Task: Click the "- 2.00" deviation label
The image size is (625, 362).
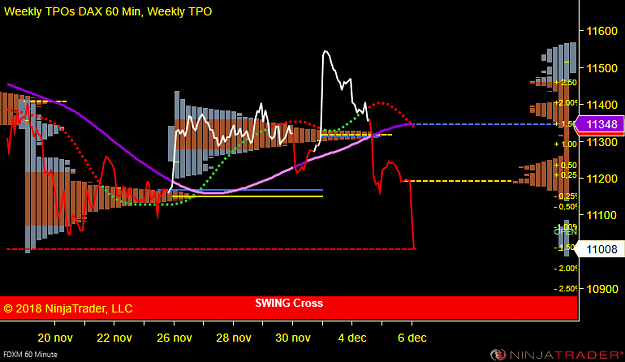Action: 566,268
